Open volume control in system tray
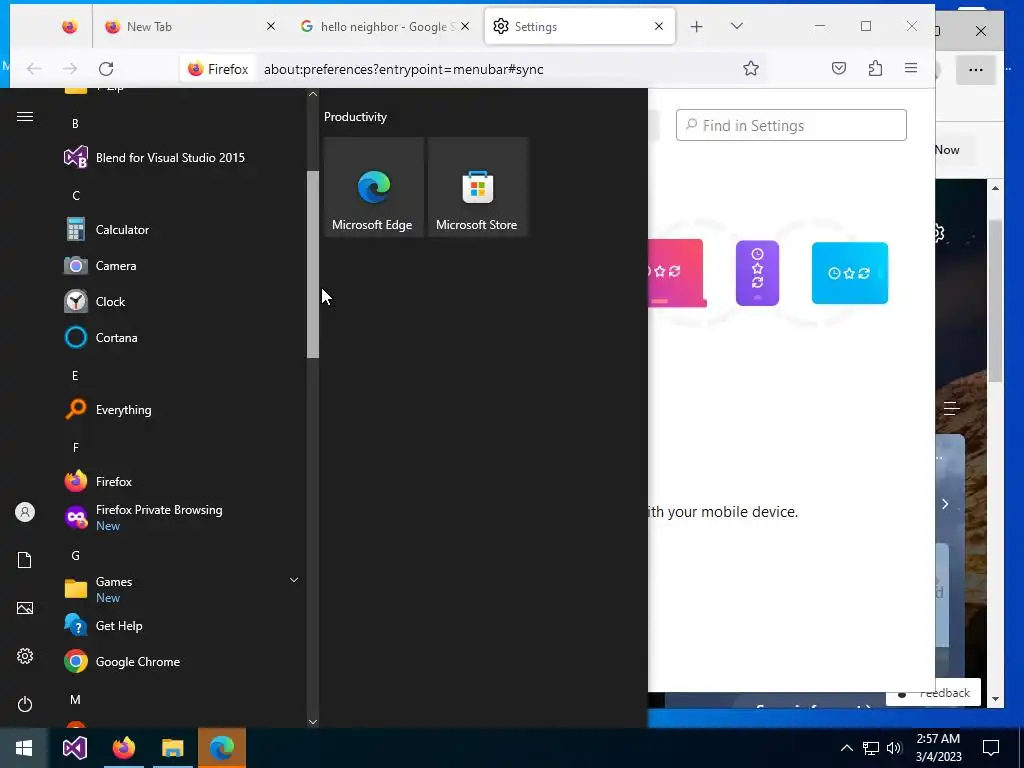The image size is (1024, 768). tap(894, 748)
